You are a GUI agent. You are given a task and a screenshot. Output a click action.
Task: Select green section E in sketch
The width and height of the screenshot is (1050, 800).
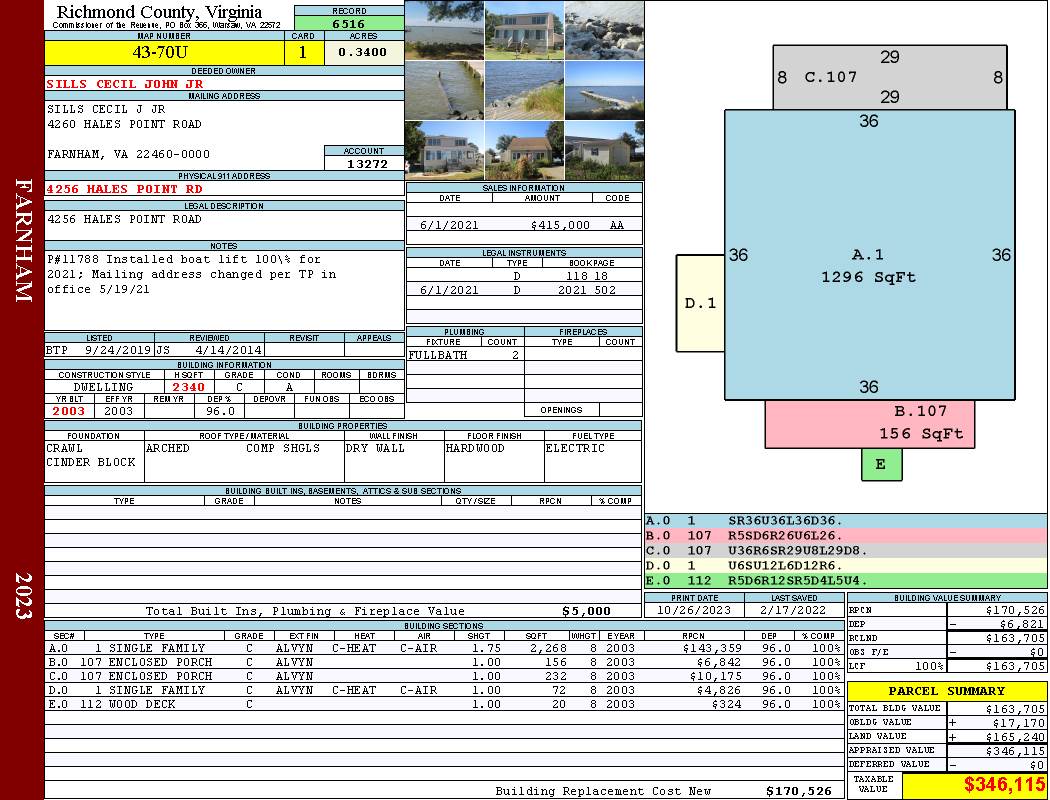coord(881,464)
